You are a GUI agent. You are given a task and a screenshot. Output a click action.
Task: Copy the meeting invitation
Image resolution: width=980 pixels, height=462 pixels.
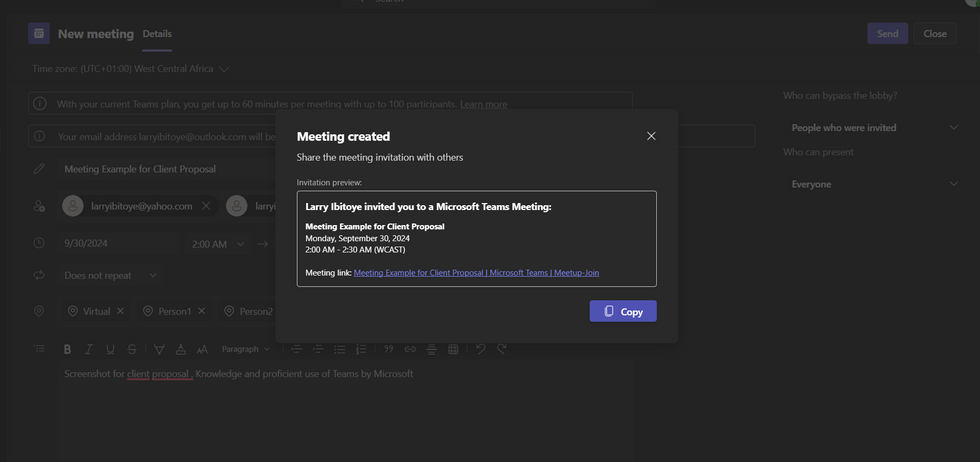(622, 311)
